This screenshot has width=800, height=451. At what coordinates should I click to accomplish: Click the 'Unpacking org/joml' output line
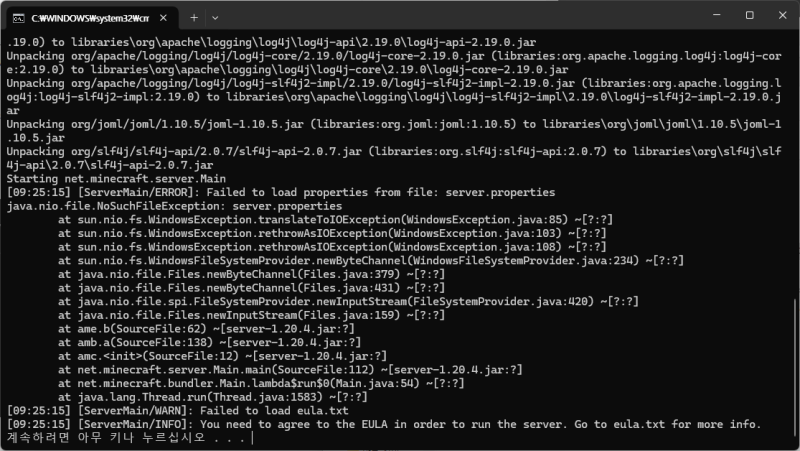click(x=394, y=131)
